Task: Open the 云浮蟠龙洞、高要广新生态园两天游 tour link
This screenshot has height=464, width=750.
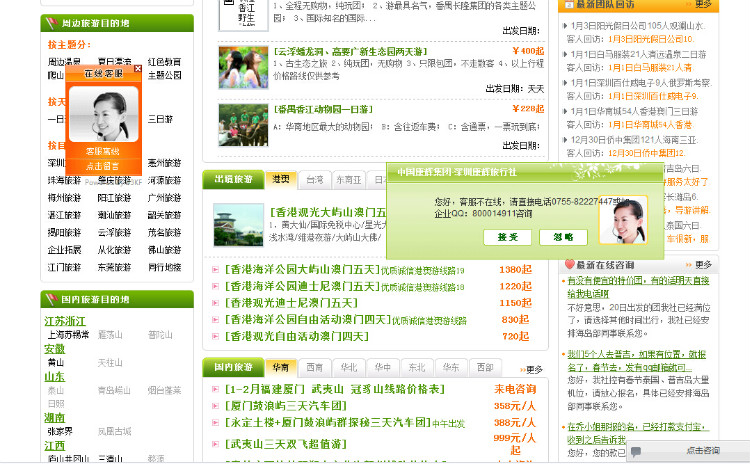Action: coord(351,52)
